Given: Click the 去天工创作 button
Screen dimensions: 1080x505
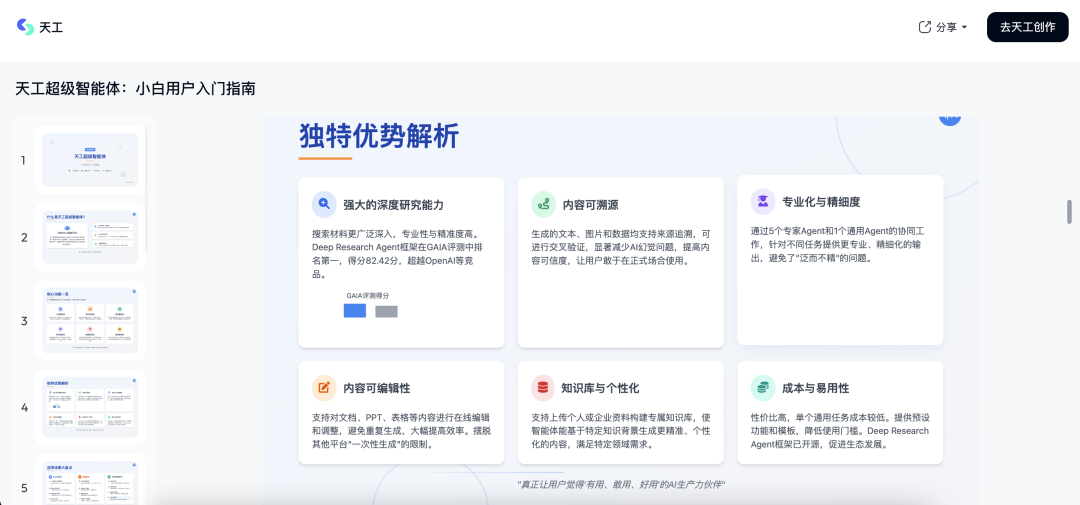Looking at the screenshot, I should (1028, 27).
